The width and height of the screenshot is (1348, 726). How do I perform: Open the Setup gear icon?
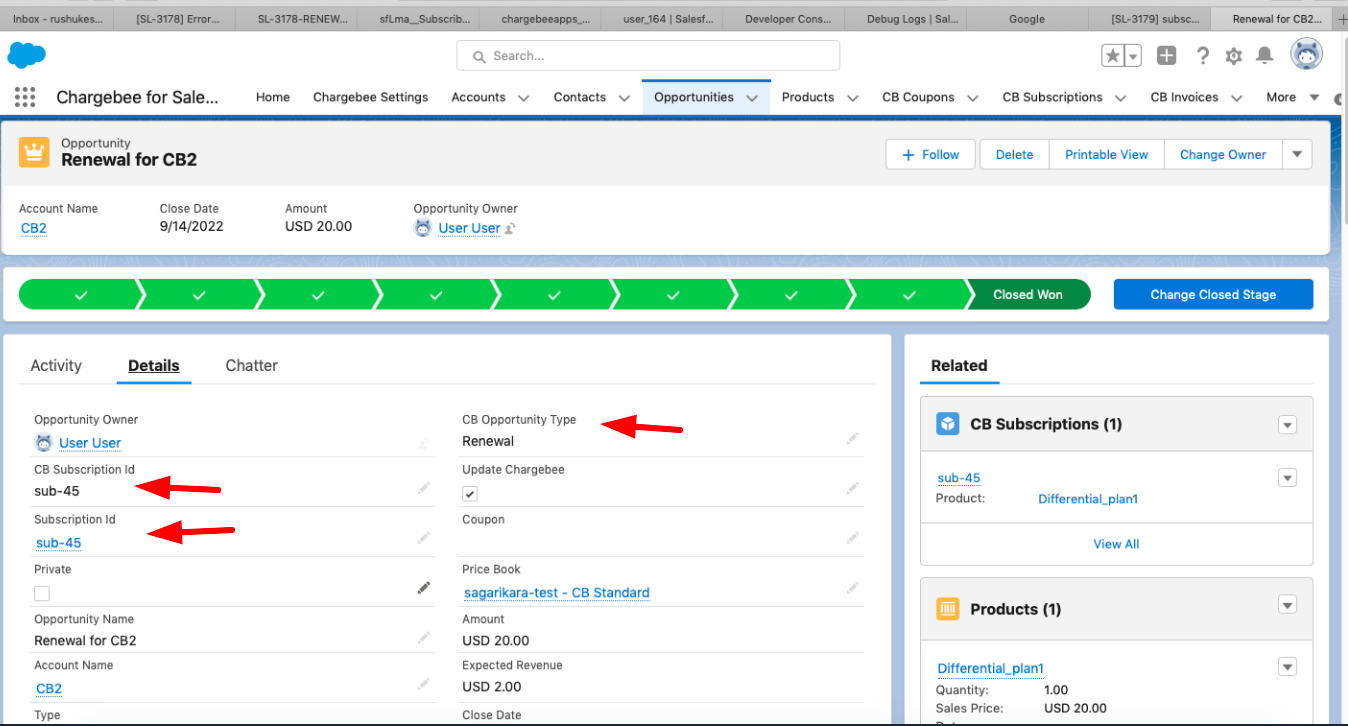[x=1234, y=56]
